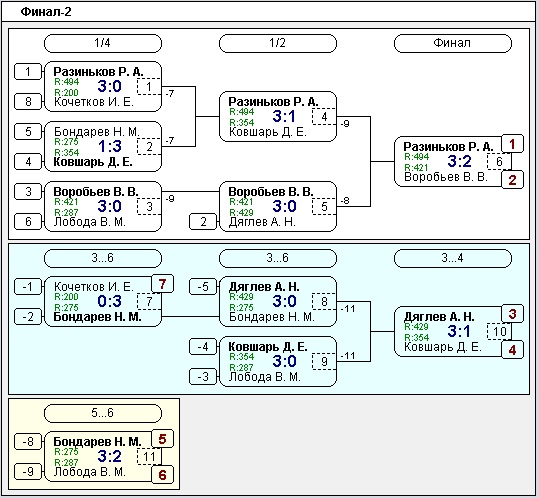Click the 5...6 round header

pos(103,413)
